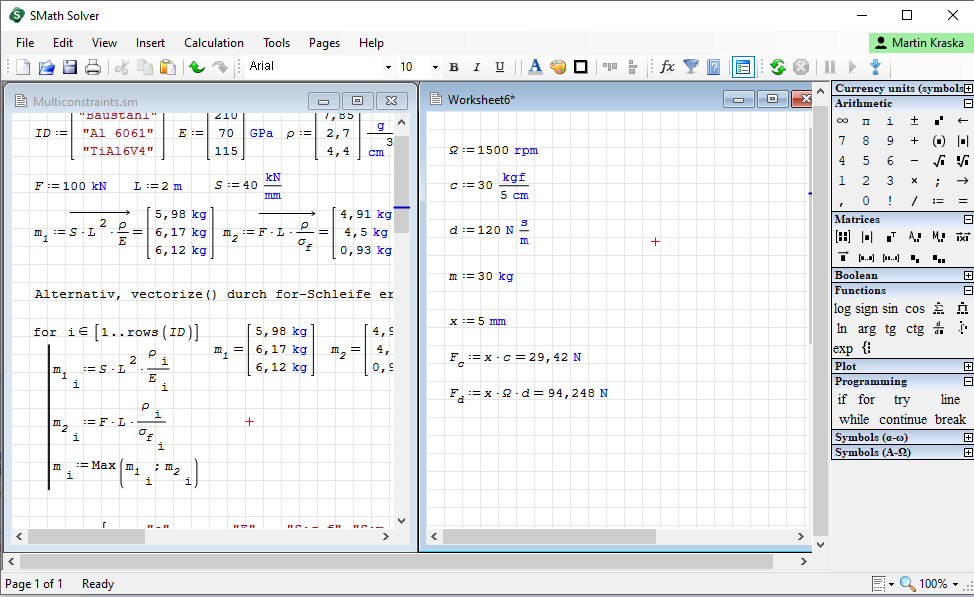The height and width of the screenshot is (597, 974).
Task: Click the Worksheet6 window title bar
Action: [x=580, y=99]
